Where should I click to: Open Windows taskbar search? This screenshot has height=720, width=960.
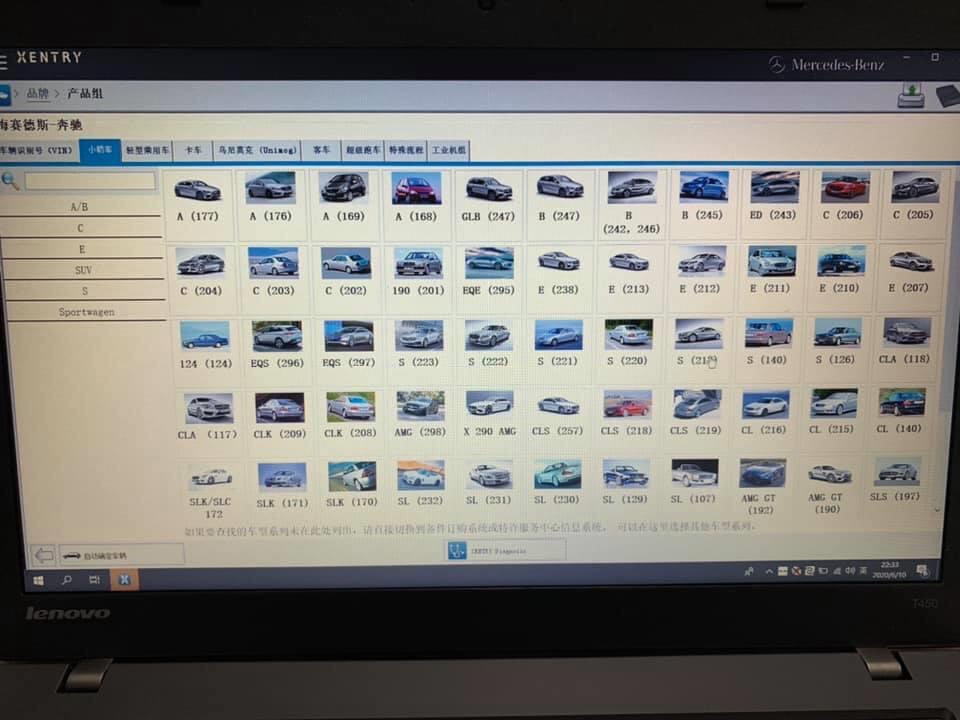67,580
